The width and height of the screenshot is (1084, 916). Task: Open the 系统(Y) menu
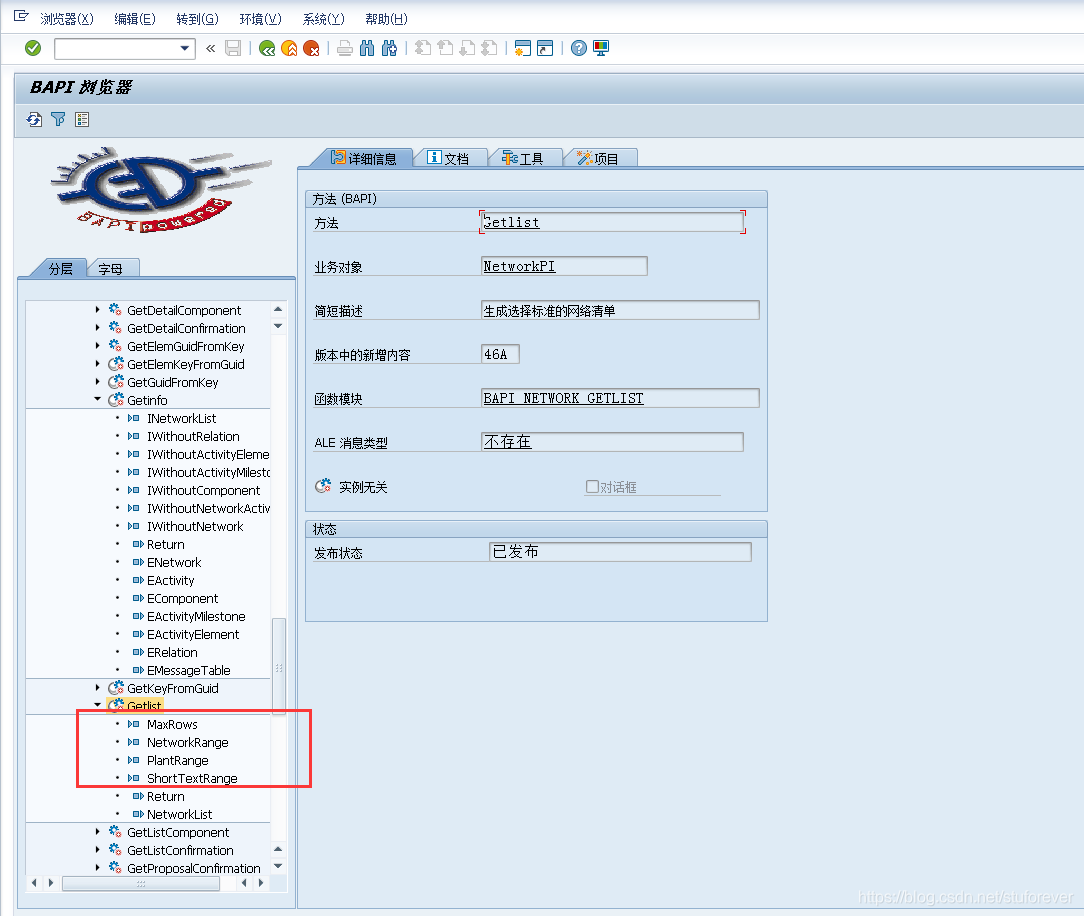323,19
